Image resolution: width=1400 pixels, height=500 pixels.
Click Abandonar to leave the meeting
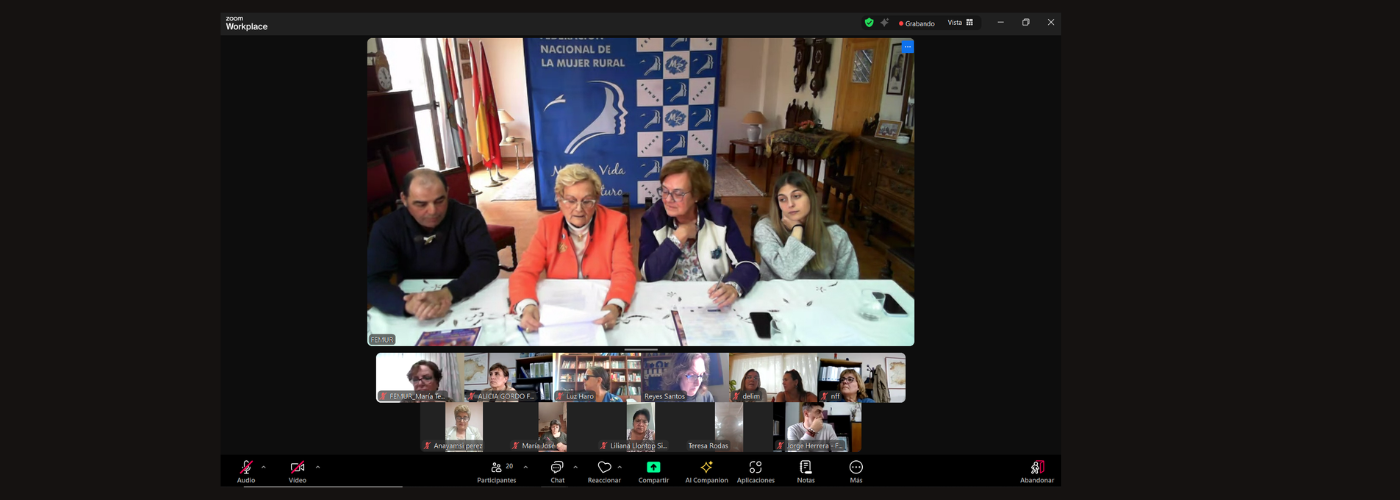1037,468
